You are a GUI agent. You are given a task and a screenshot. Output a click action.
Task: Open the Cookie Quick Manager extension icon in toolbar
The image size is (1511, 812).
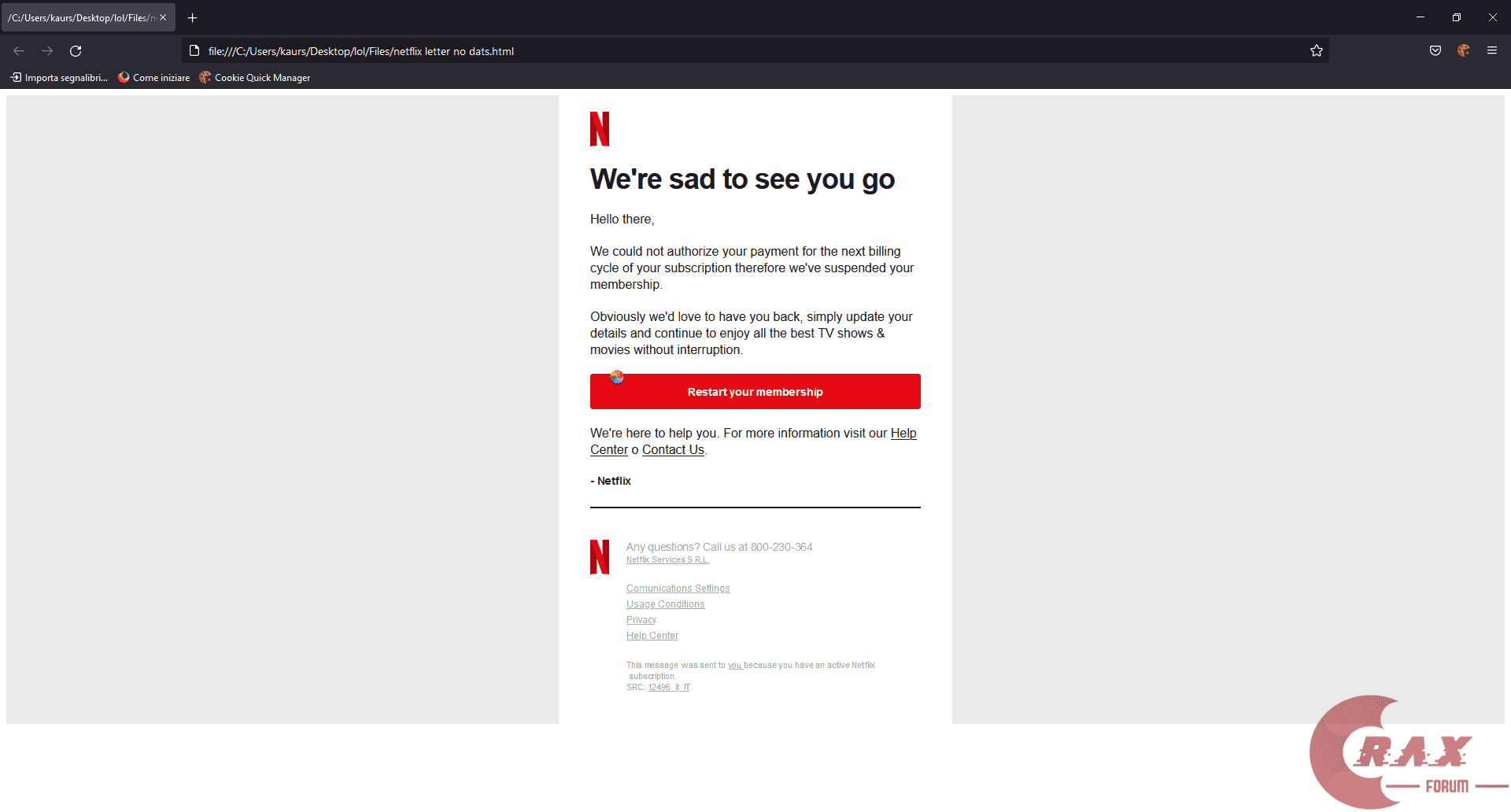click(1464, 51)
